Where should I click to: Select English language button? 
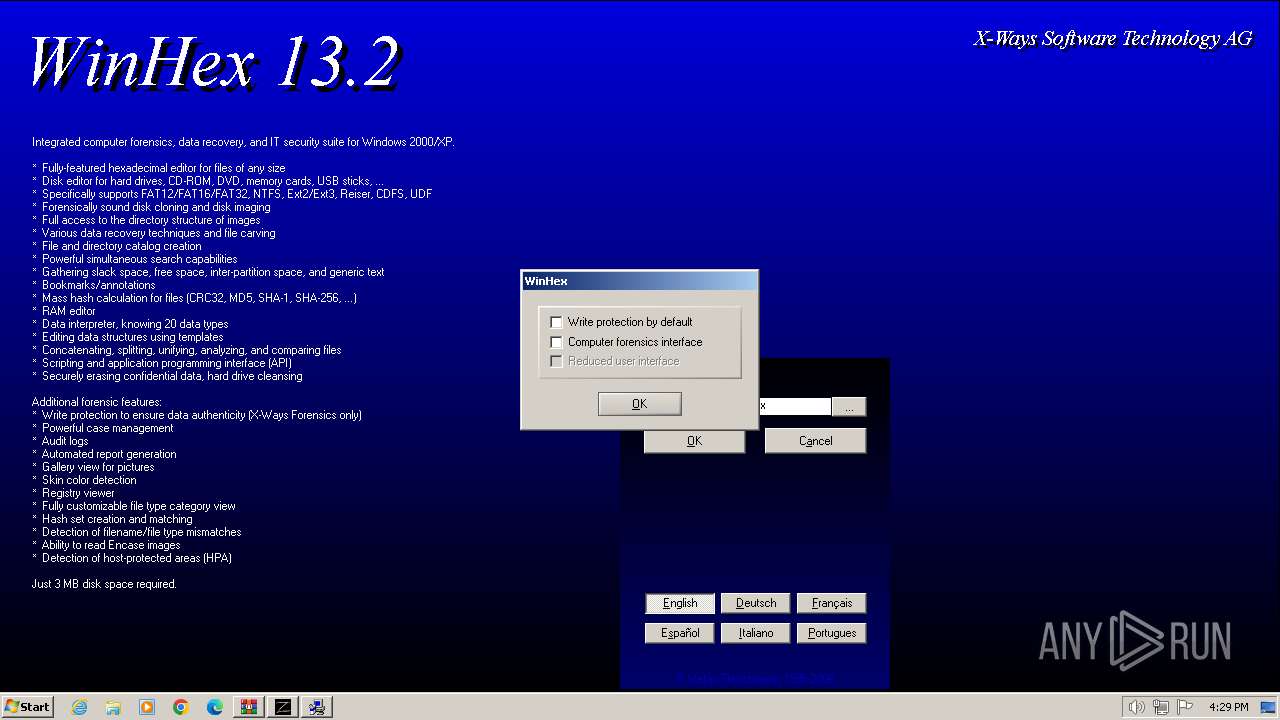tap(680, 603)
